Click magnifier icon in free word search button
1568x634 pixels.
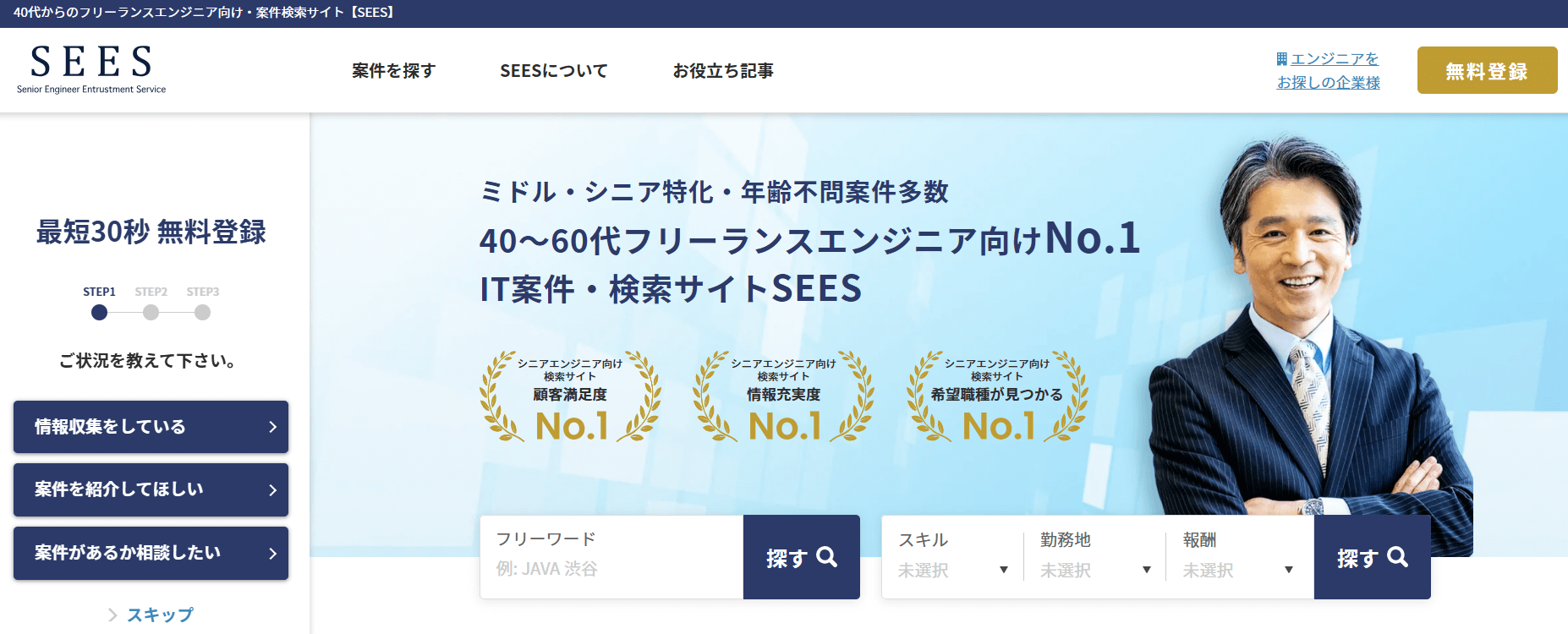[826, 557]
